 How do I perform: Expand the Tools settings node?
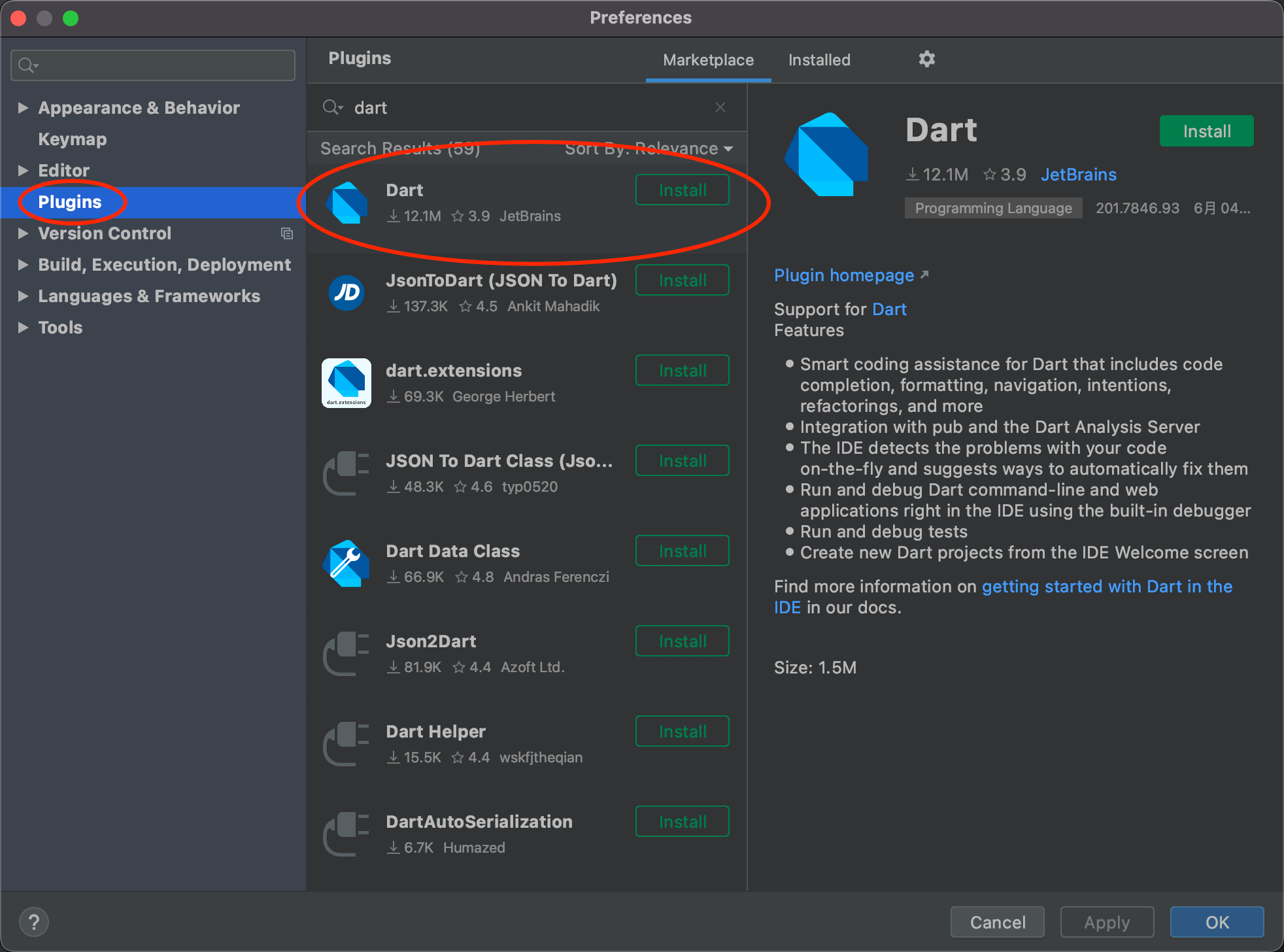tap(23, 328)
